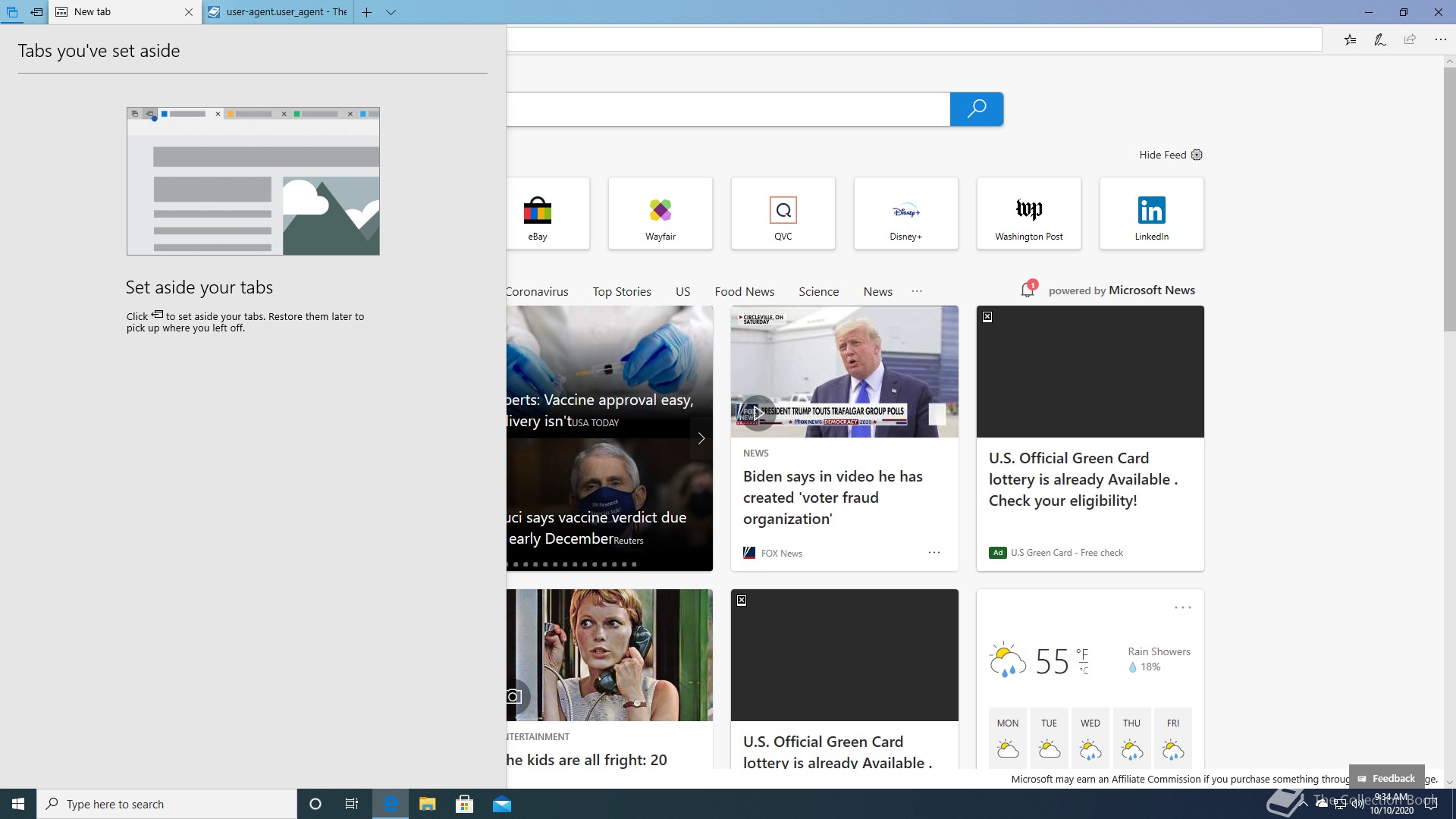Open the Fauci vaccine verdict story

(597, 528)
